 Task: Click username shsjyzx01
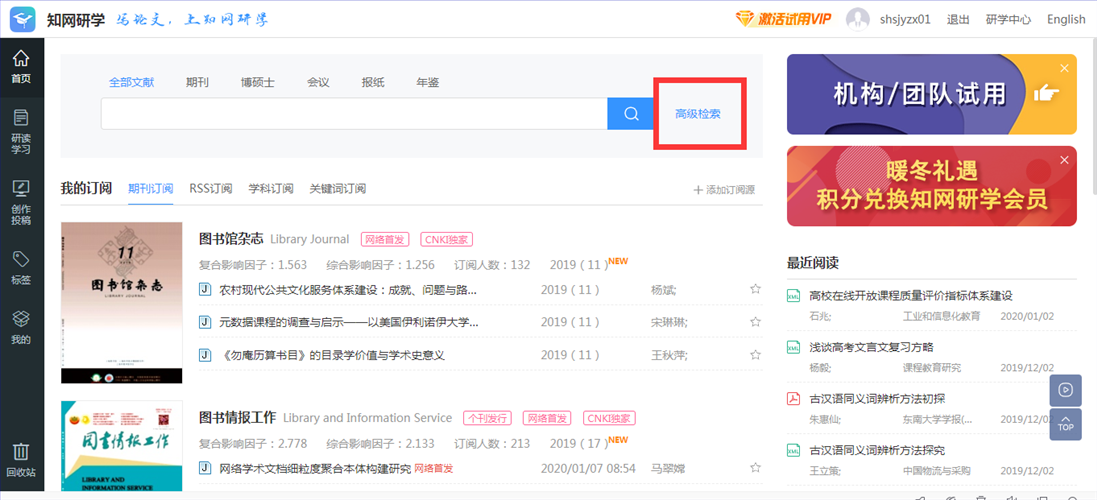coord(905,20)
